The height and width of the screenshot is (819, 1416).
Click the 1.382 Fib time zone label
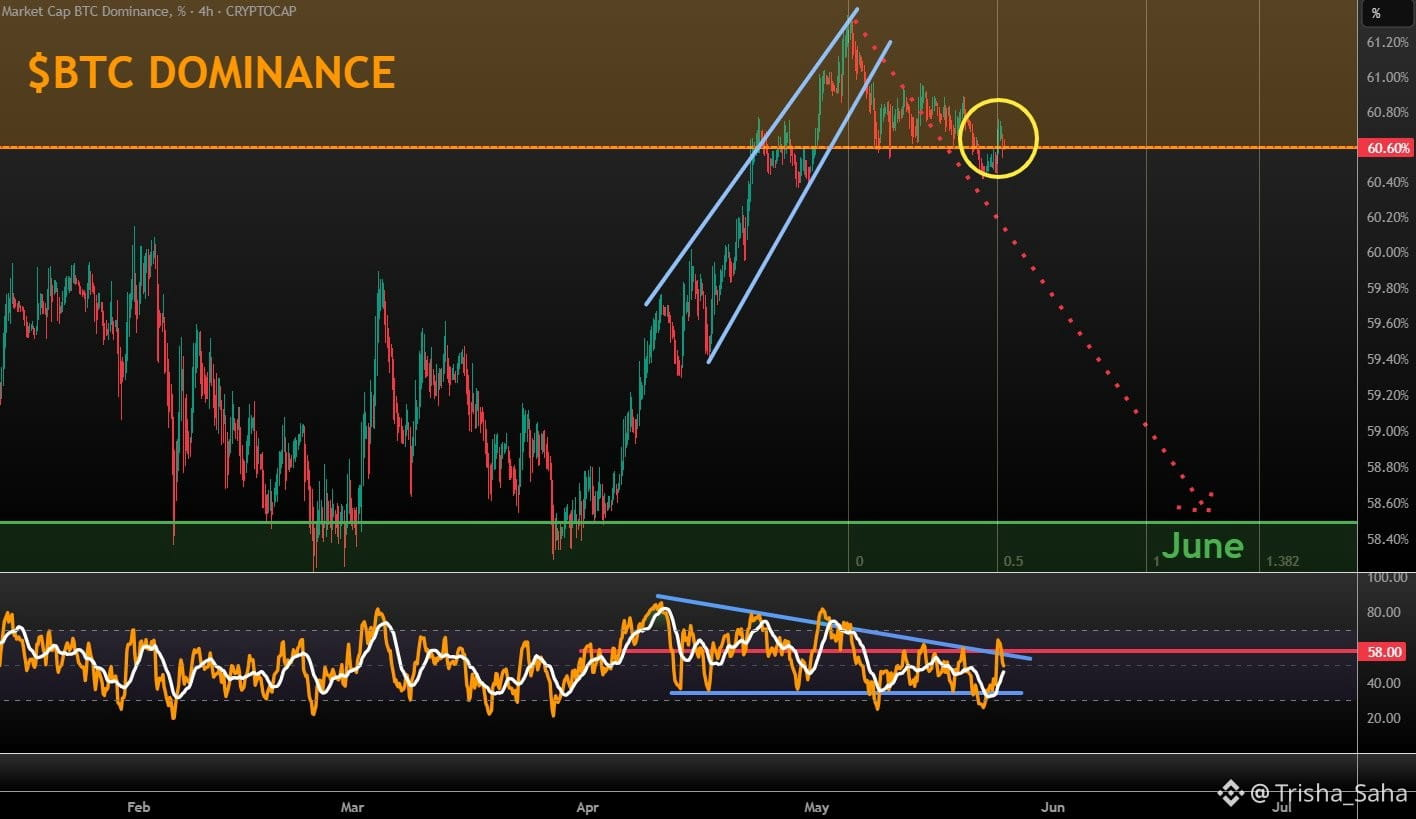point(1282,561)
